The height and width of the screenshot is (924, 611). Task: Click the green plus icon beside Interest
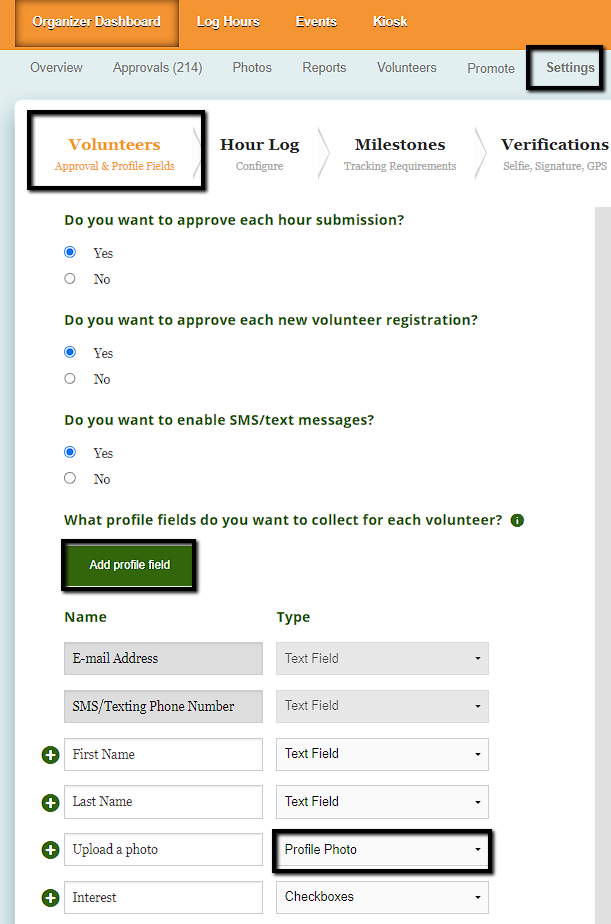[51, 898]
